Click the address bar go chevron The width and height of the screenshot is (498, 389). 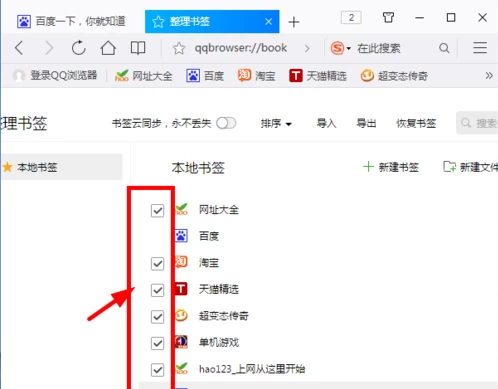(x=307, y=49)
